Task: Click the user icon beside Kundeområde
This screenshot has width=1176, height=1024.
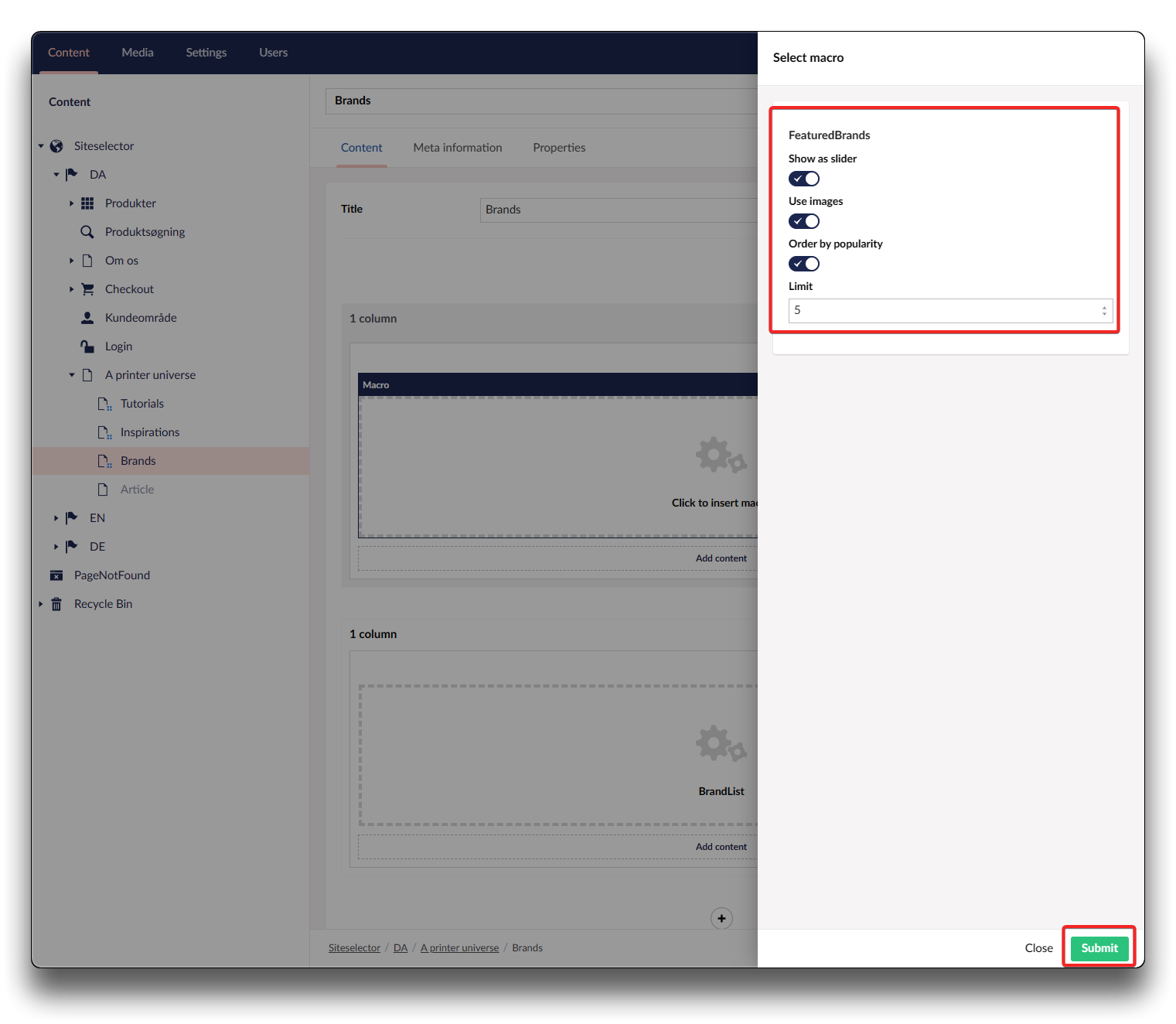Action: click(x=87, y=318)
